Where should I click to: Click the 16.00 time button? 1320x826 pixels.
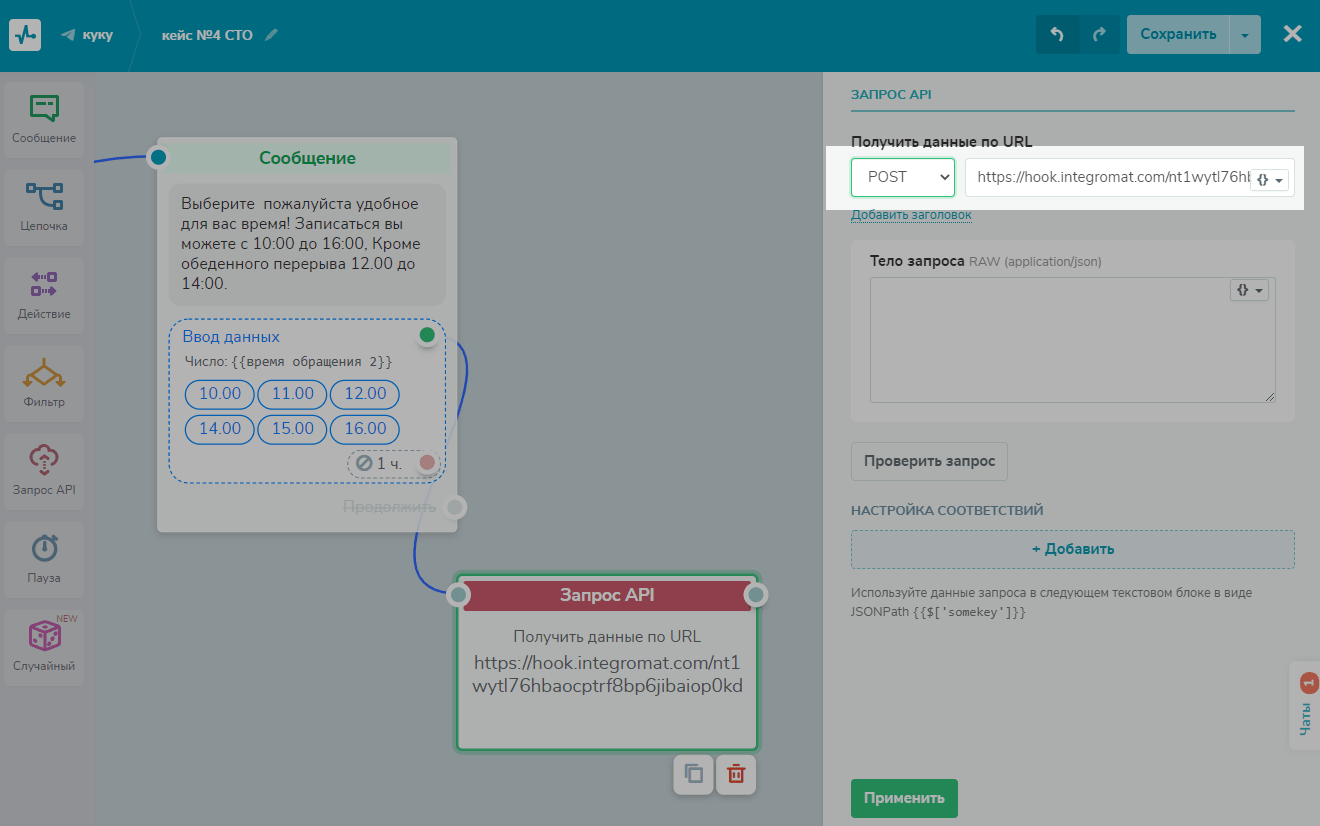coord(365,429)
